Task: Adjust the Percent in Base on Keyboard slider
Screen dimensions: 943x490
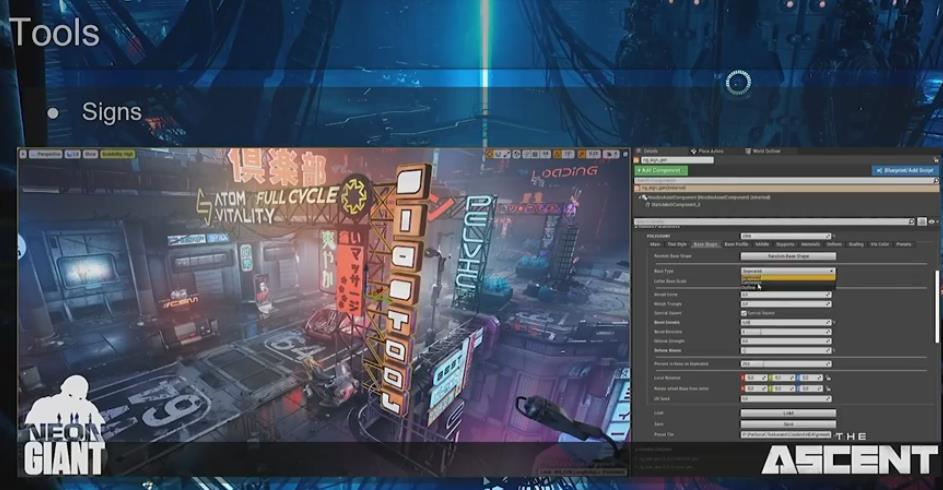Action: 785,364
